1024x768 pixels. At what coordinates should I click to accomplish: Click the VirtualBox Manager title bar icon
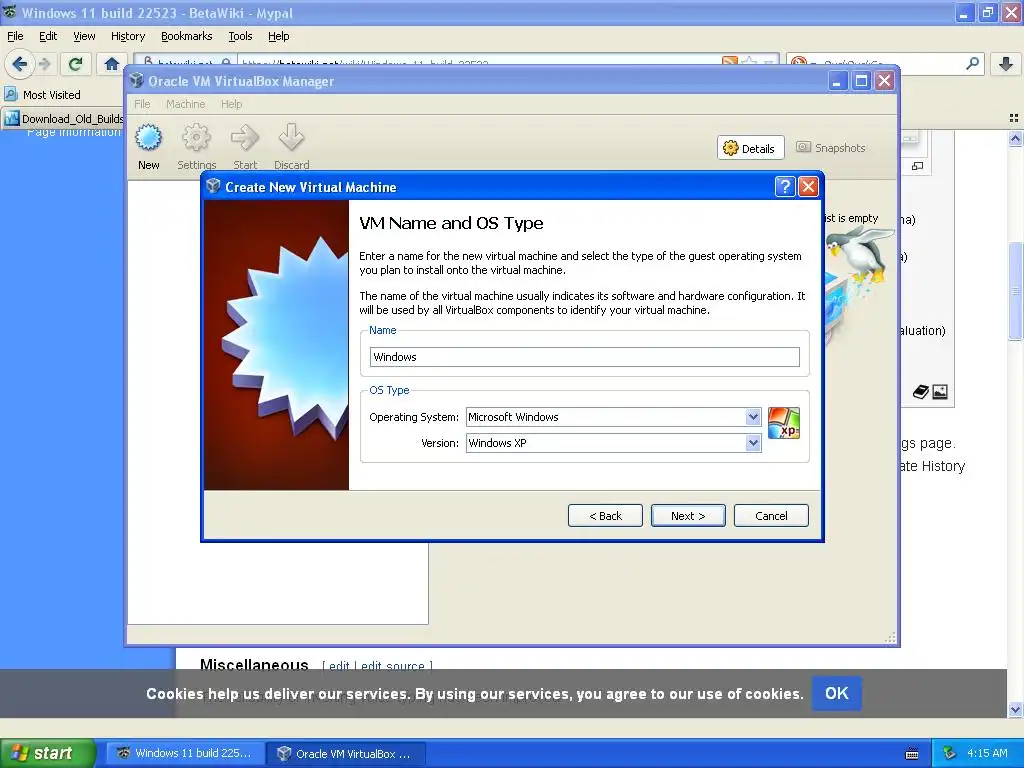136,81
